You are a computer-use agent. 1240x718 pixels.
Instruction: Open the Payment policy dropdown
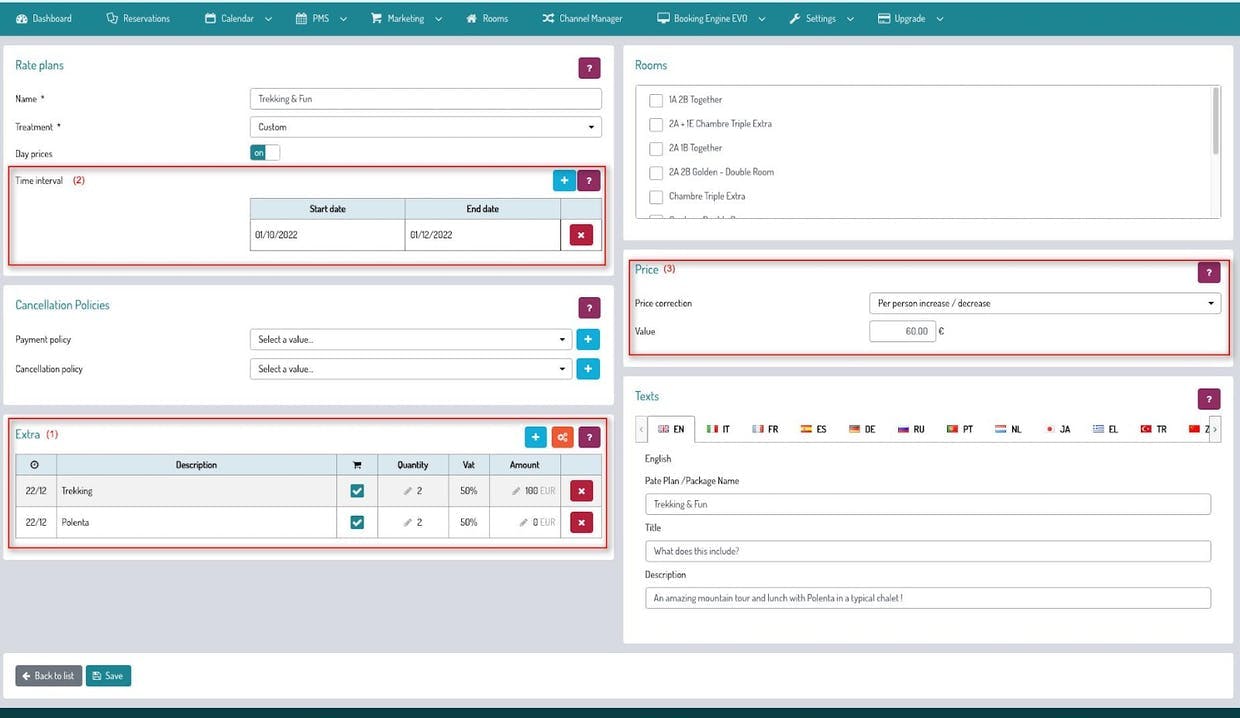(411, 339)
